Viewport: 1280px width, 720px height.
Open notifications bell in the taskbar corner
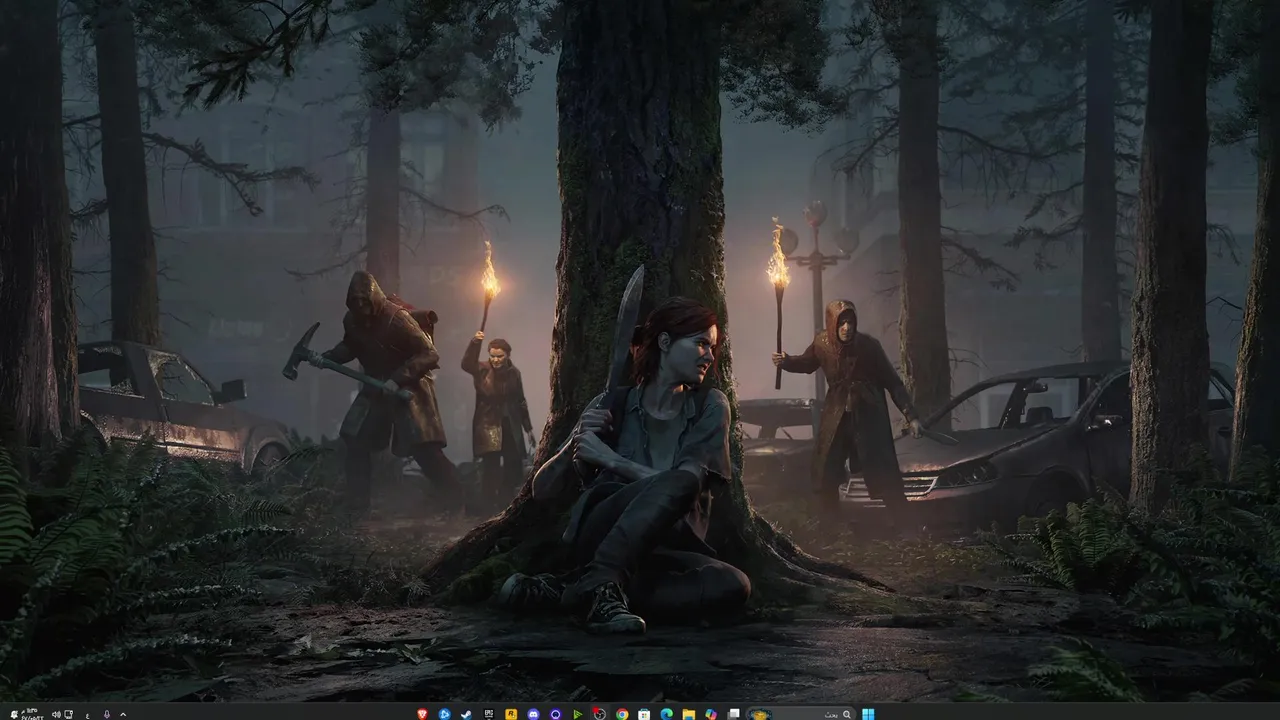tap(14, 714)
